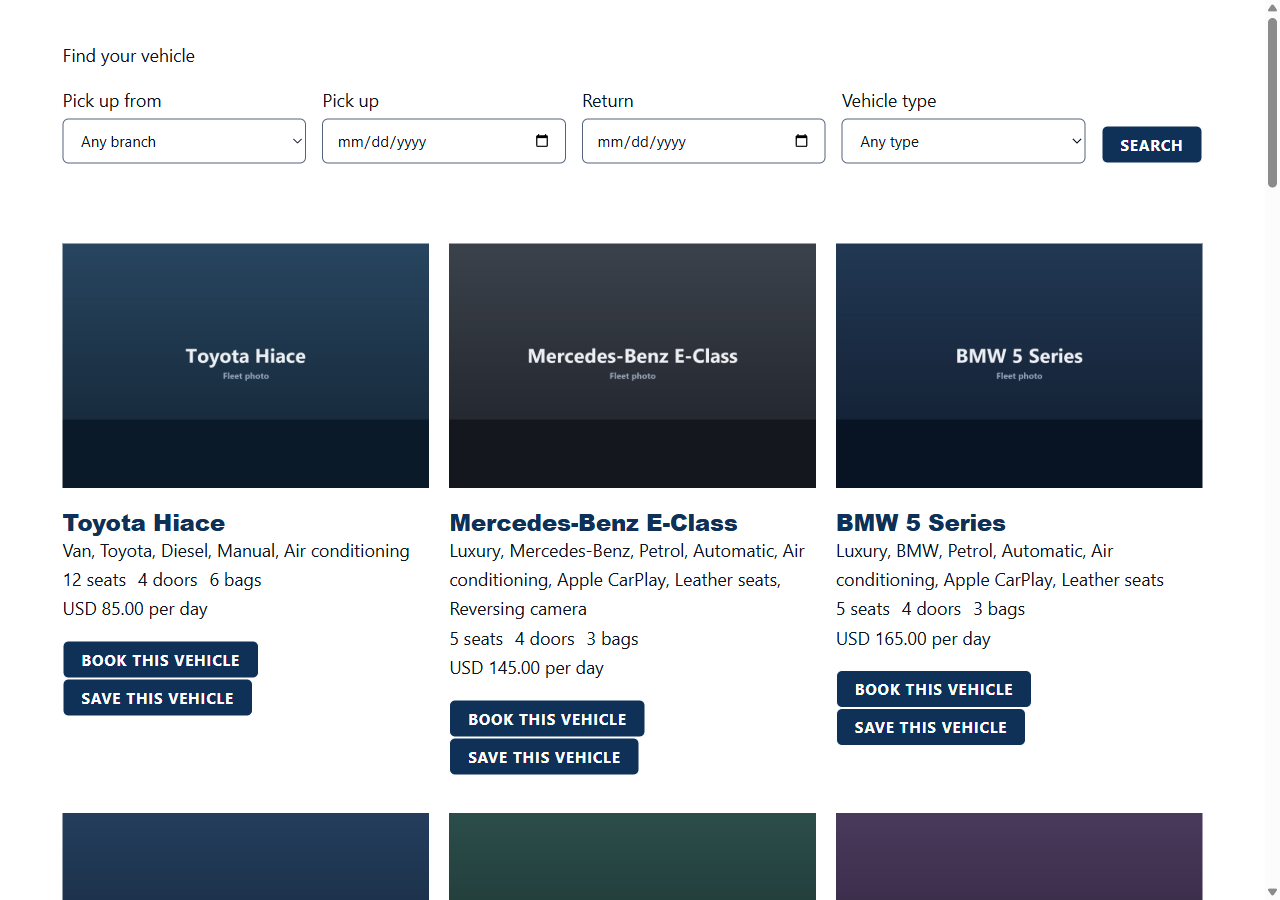Save the Toyota Hiace vehicle

tap(157, 698)
